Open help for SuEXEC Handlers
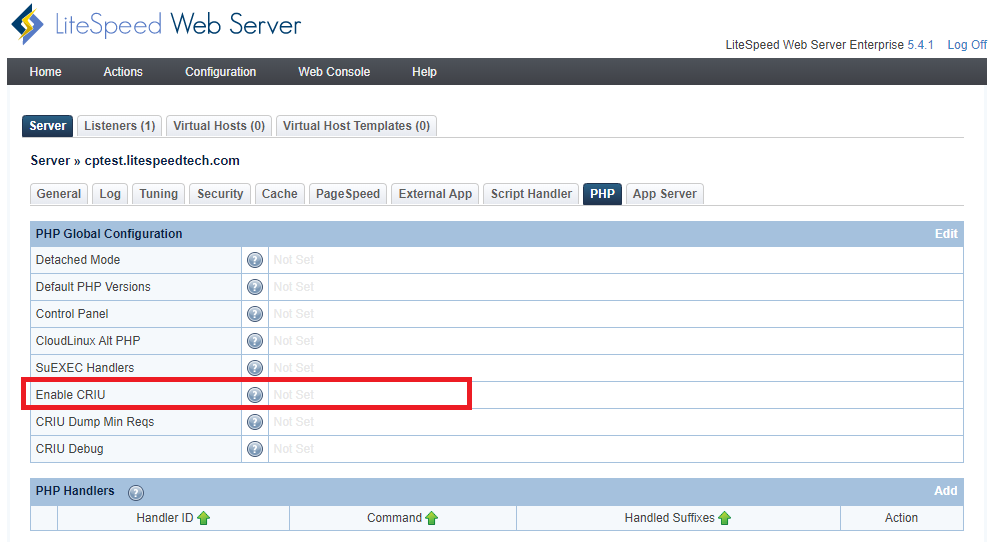Screen dimensions: 1003x542 [255, 368]
